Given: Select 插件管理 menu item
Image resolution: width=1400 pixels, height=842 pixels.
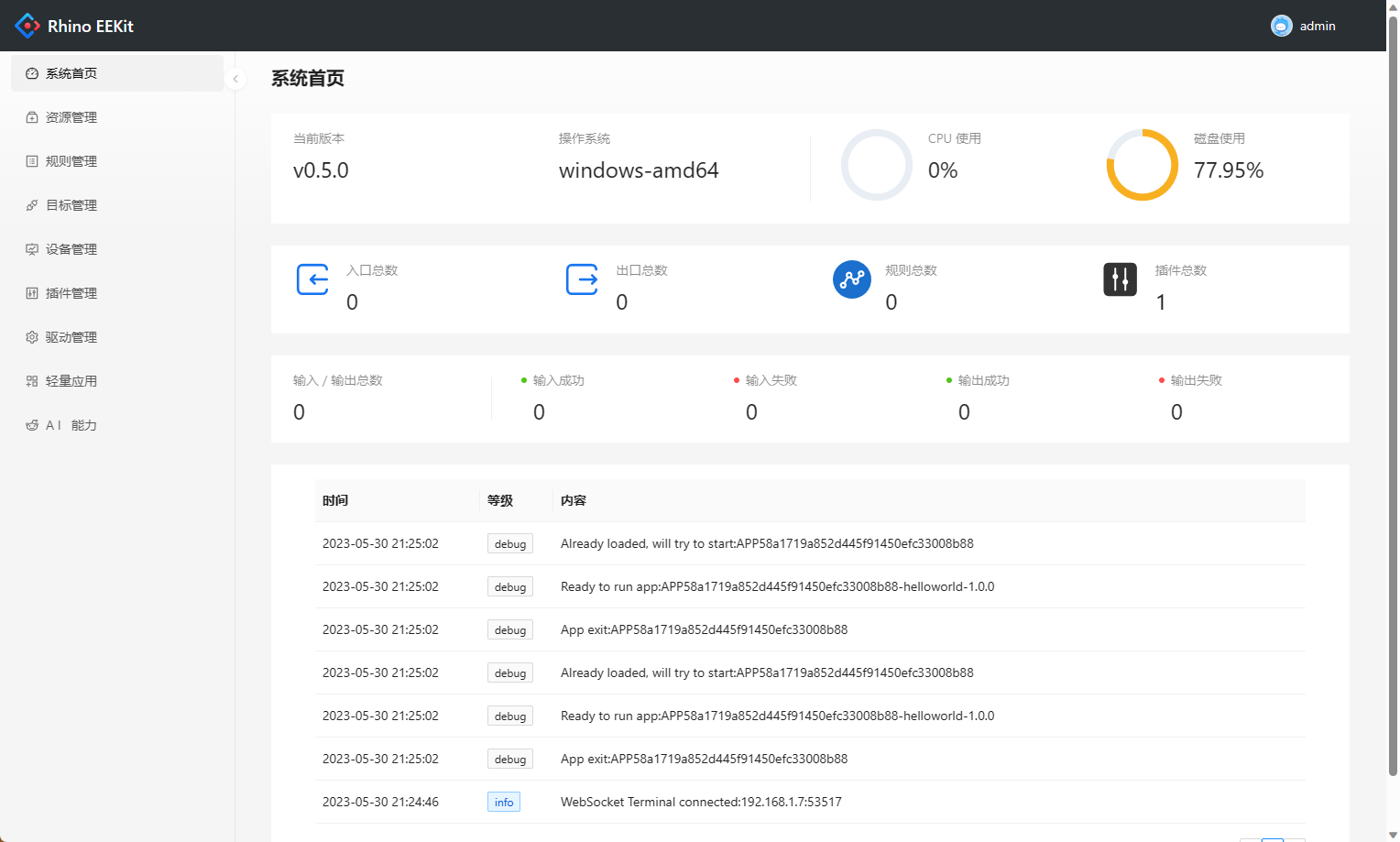Looking at the screenshot, I should [117, 293].
